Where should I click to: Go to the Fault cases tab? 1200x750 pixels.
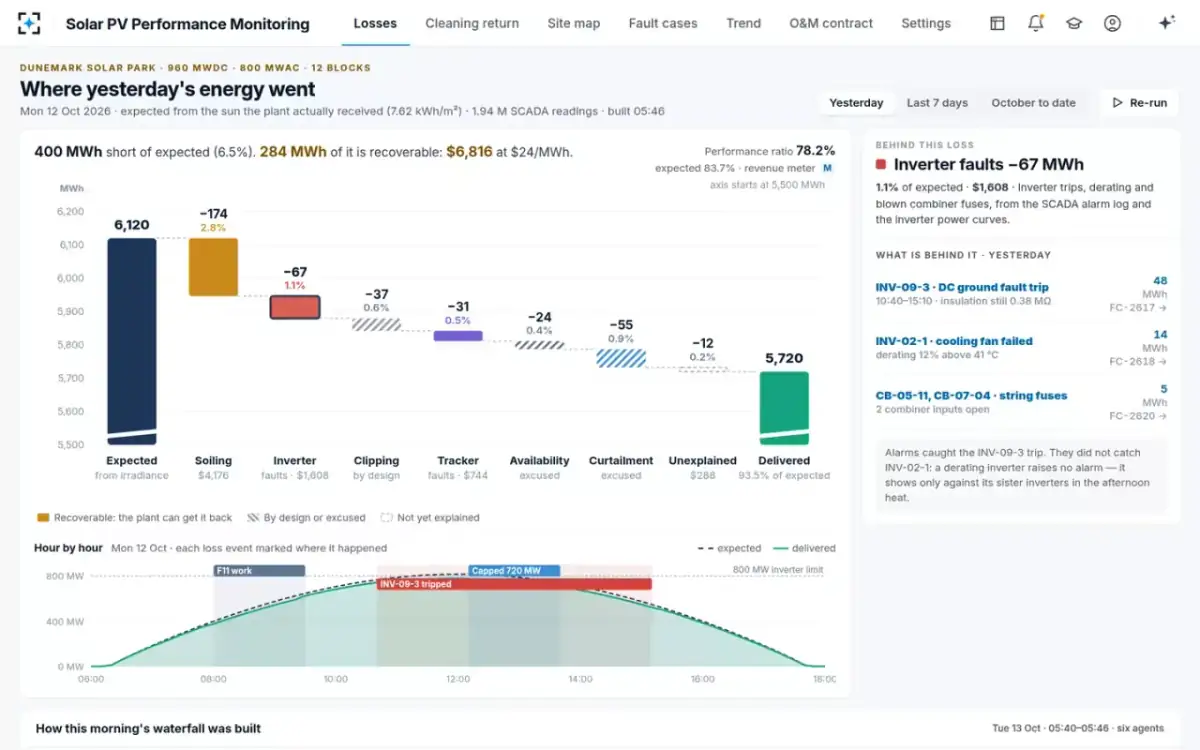click(x=663, y=23)
